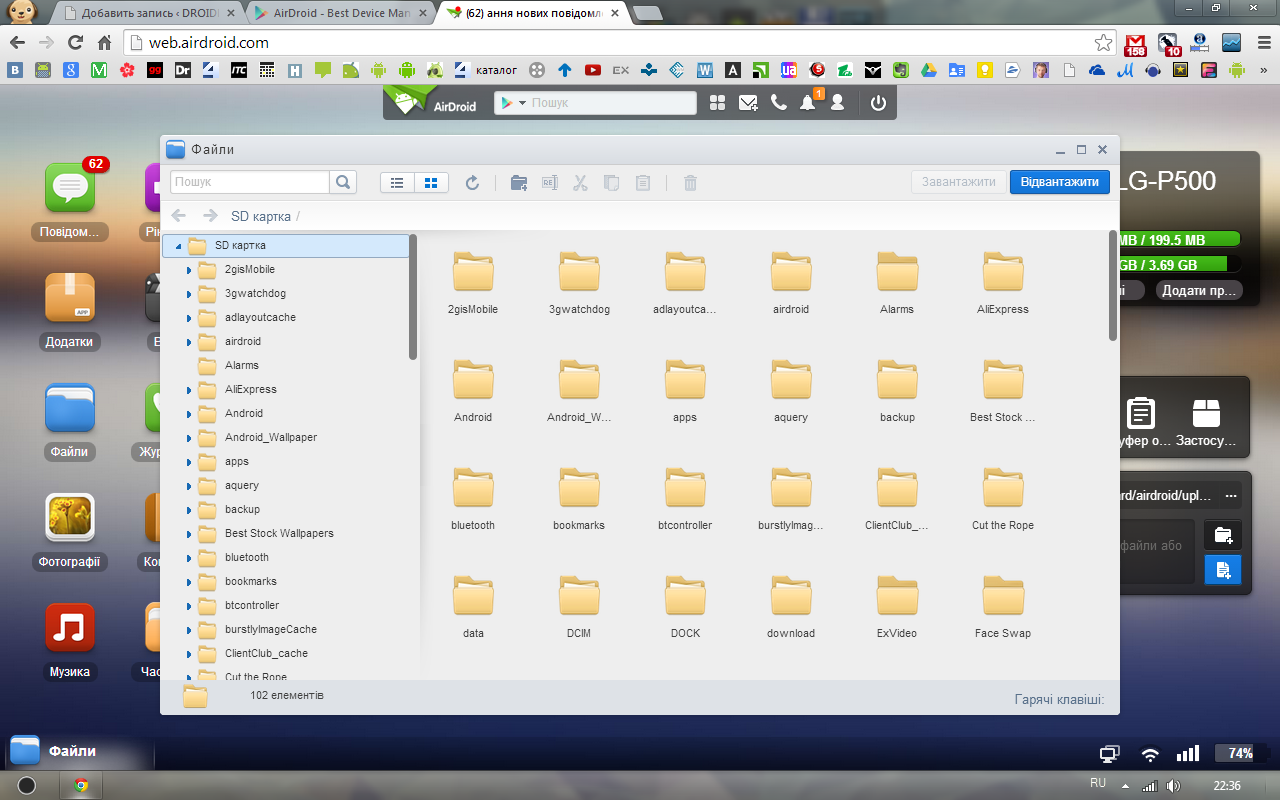Image resolution: width=1280 pixels, height=800 pixels.
Task: Reload page with browser refresh button
Action: (75, 43)
